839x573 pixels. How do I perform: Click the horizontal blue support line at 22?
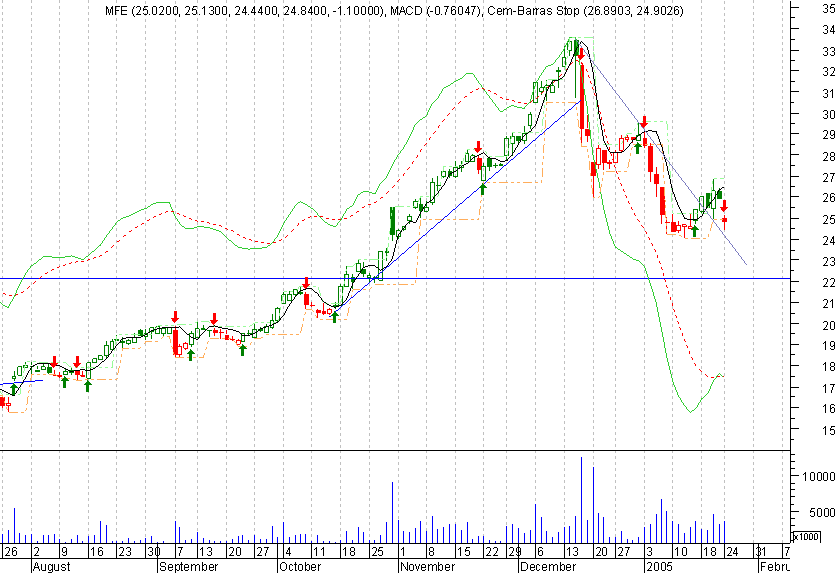pos(395,278)
